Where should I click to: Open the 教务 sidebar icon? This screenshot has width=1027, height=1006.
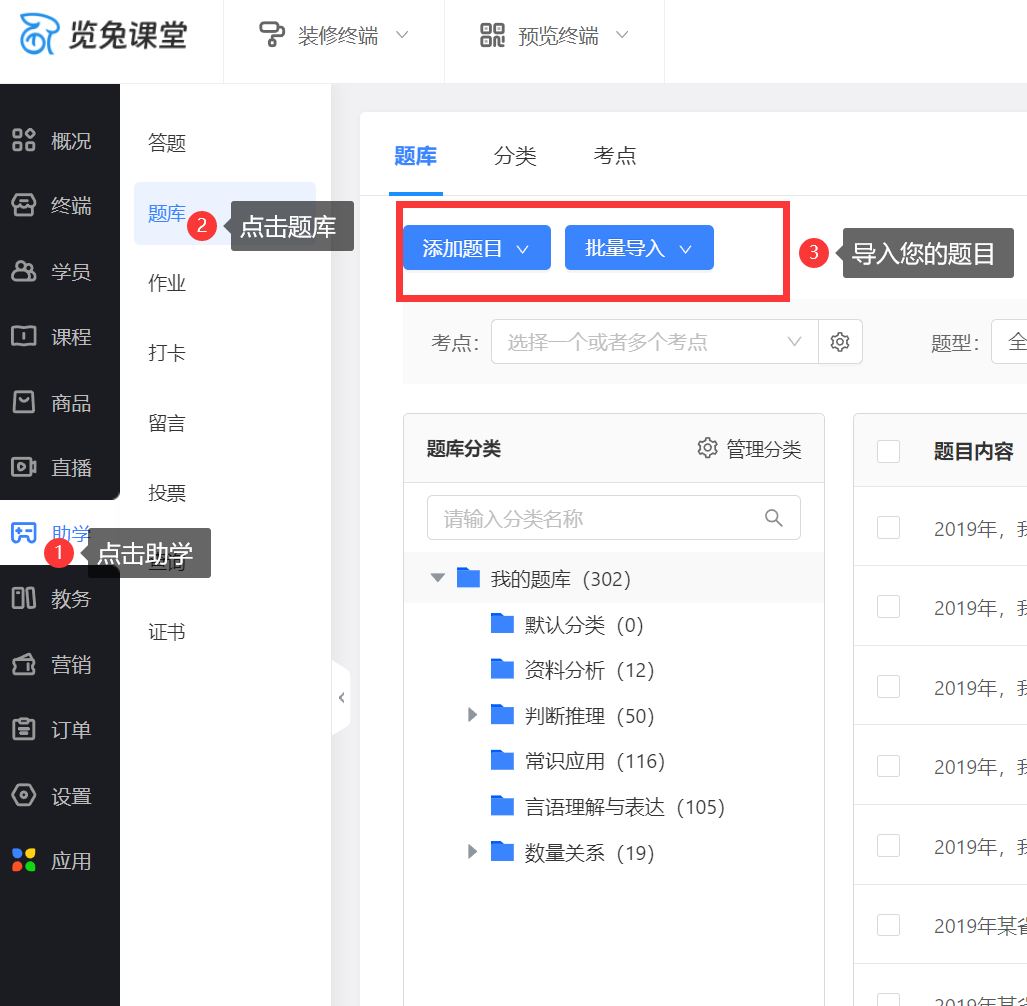point(24,598)
